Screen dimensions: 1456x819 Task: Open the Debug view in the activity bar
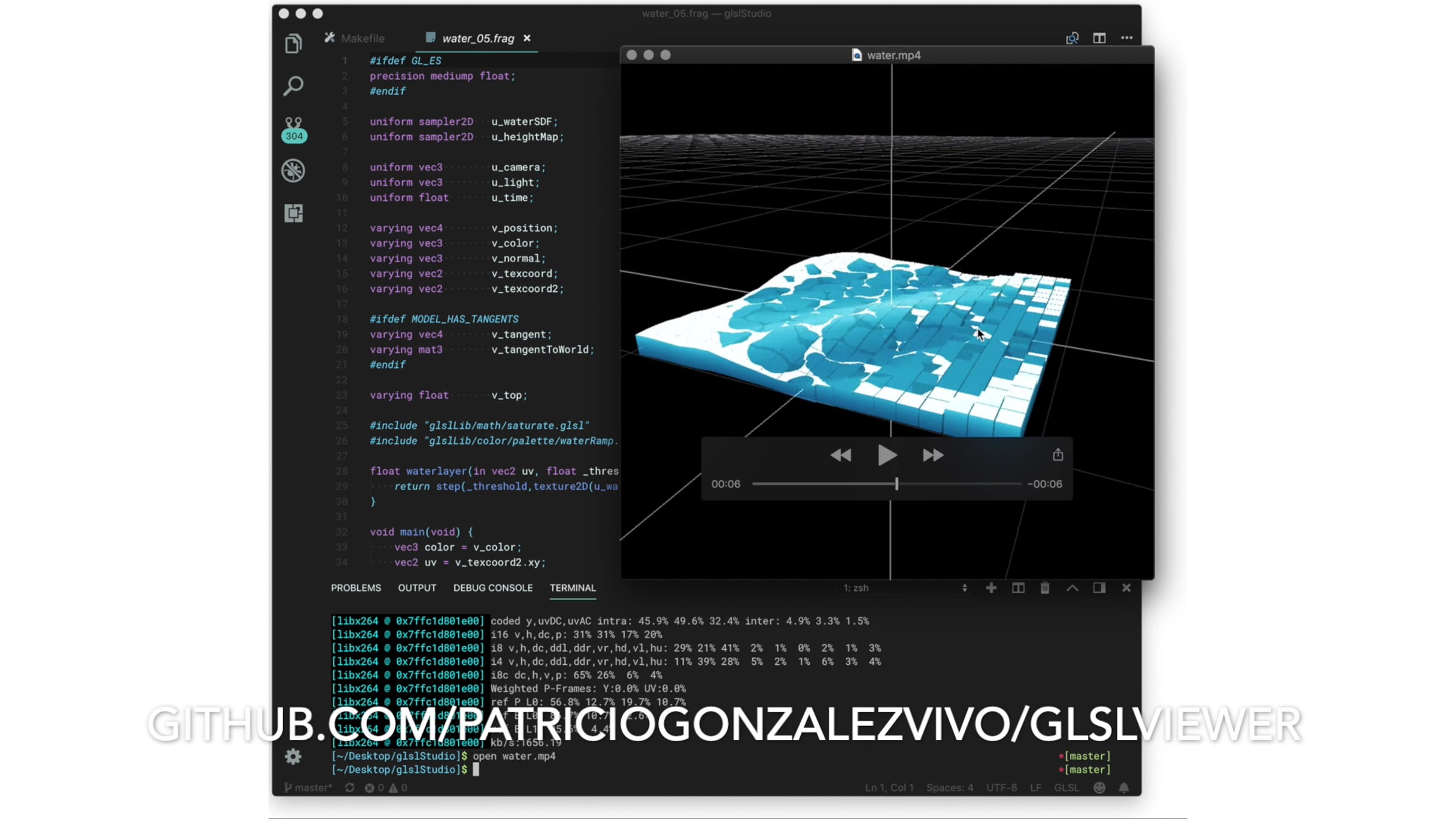294,170
